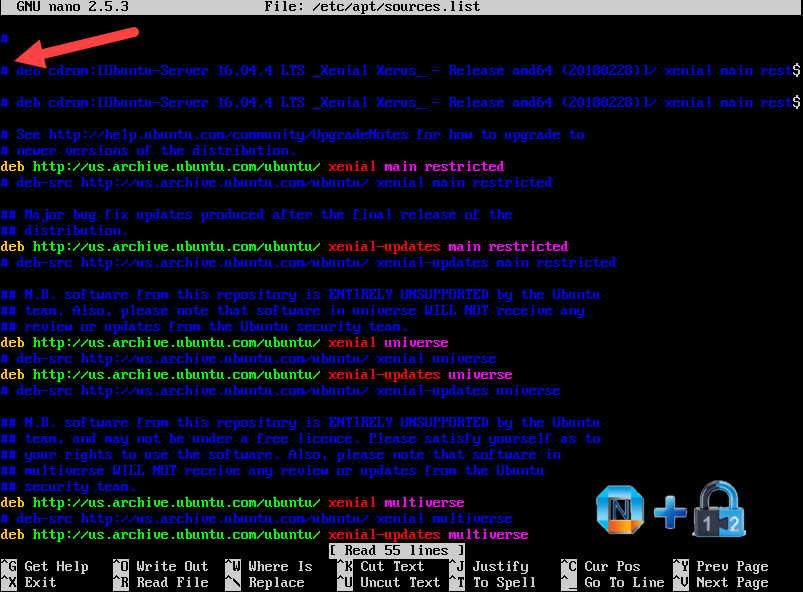
Task: Run the ^T To Spell shortcut
Action: (492, 582)
